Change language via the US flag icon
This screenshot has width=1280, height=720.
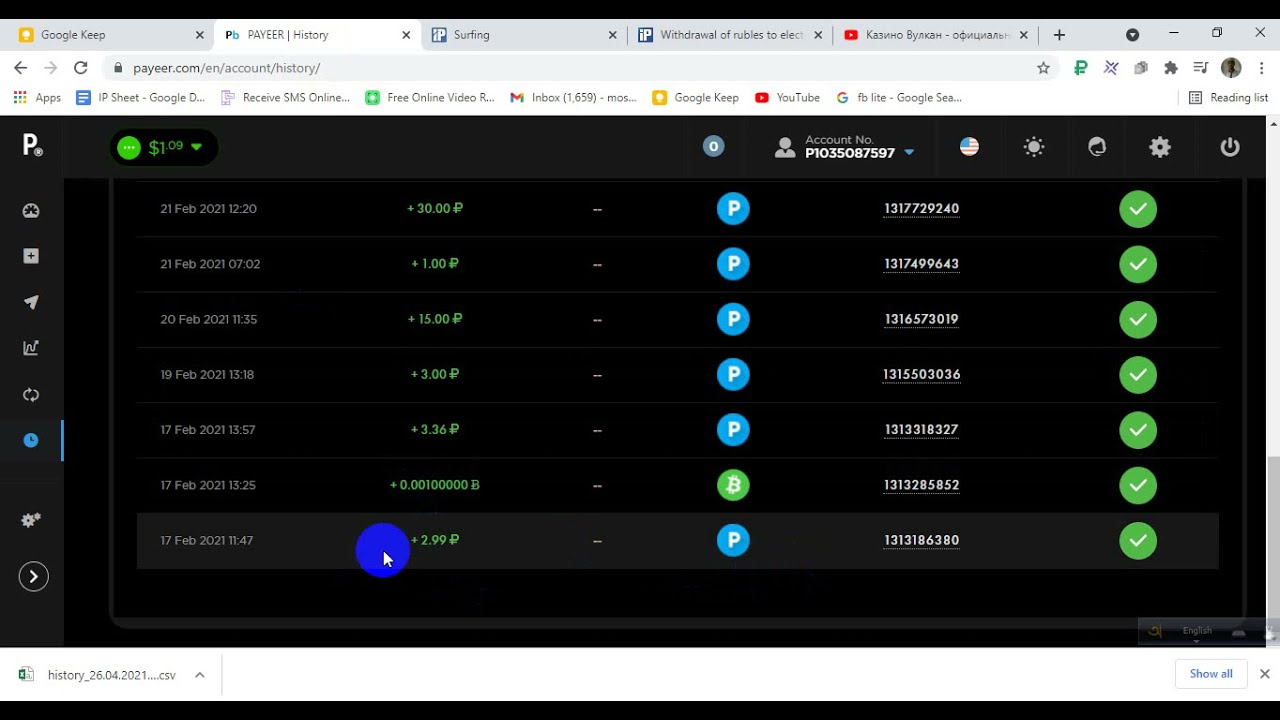coord(969,147)
